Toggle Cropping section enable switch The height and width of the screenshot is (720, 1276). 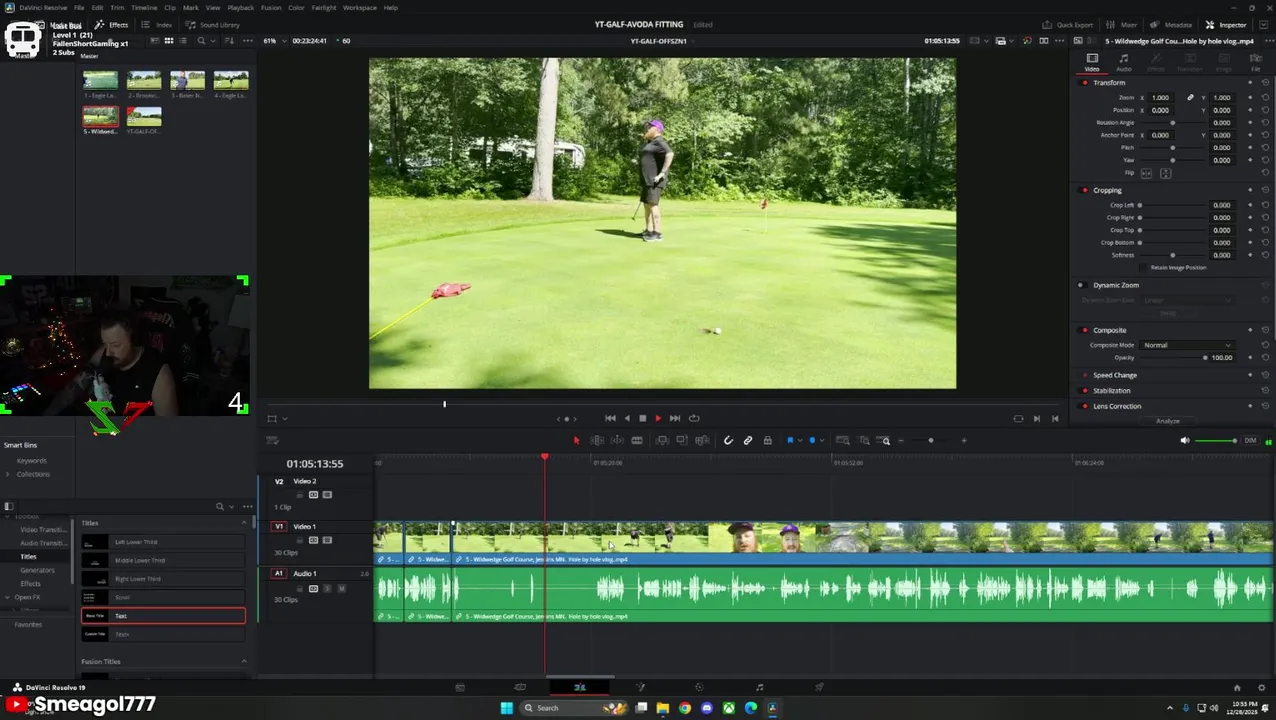pos(1085,190)
